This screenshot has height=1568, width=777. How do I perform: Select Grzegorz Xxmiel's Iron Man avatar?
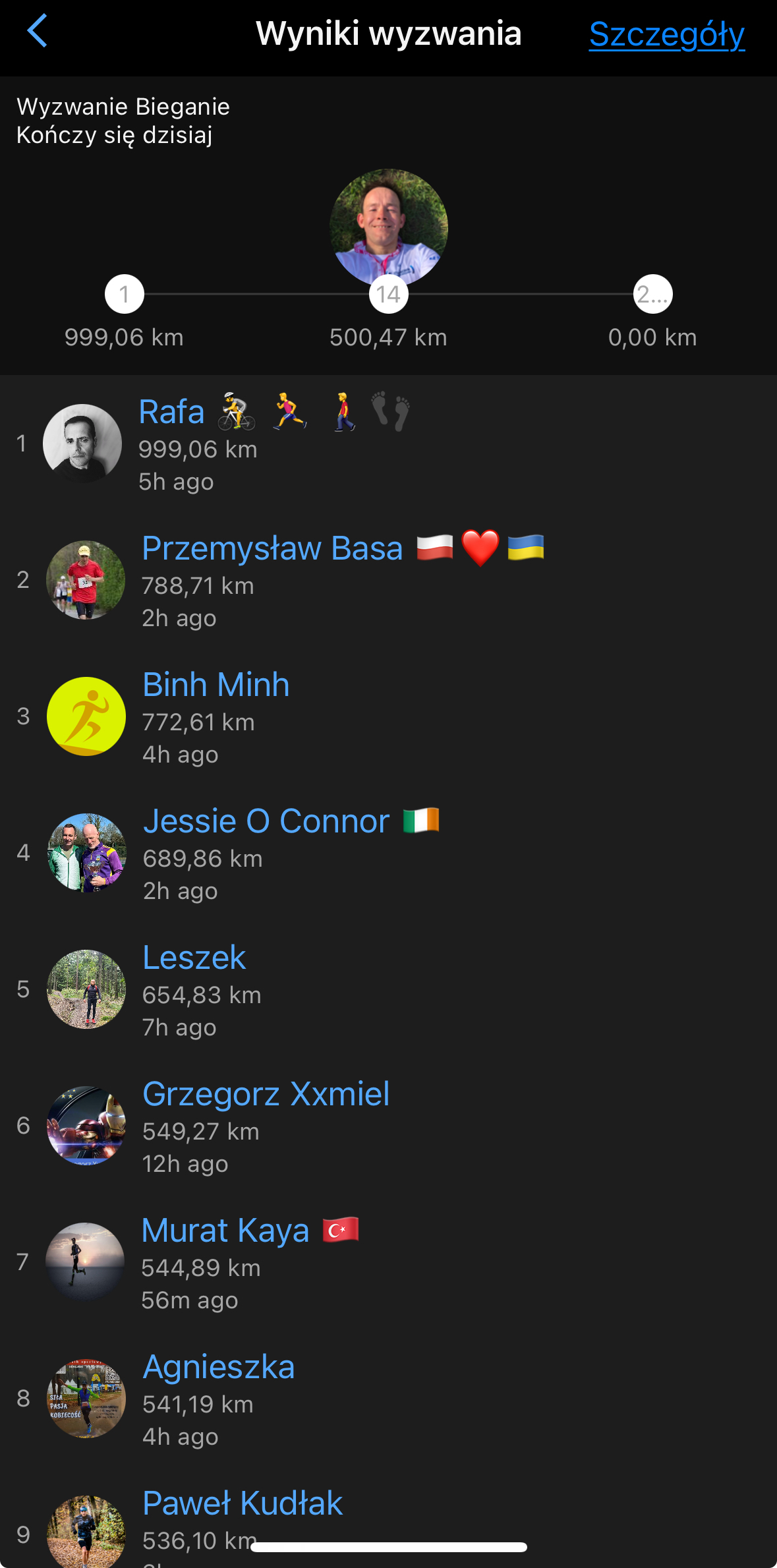click(86, 1126)
